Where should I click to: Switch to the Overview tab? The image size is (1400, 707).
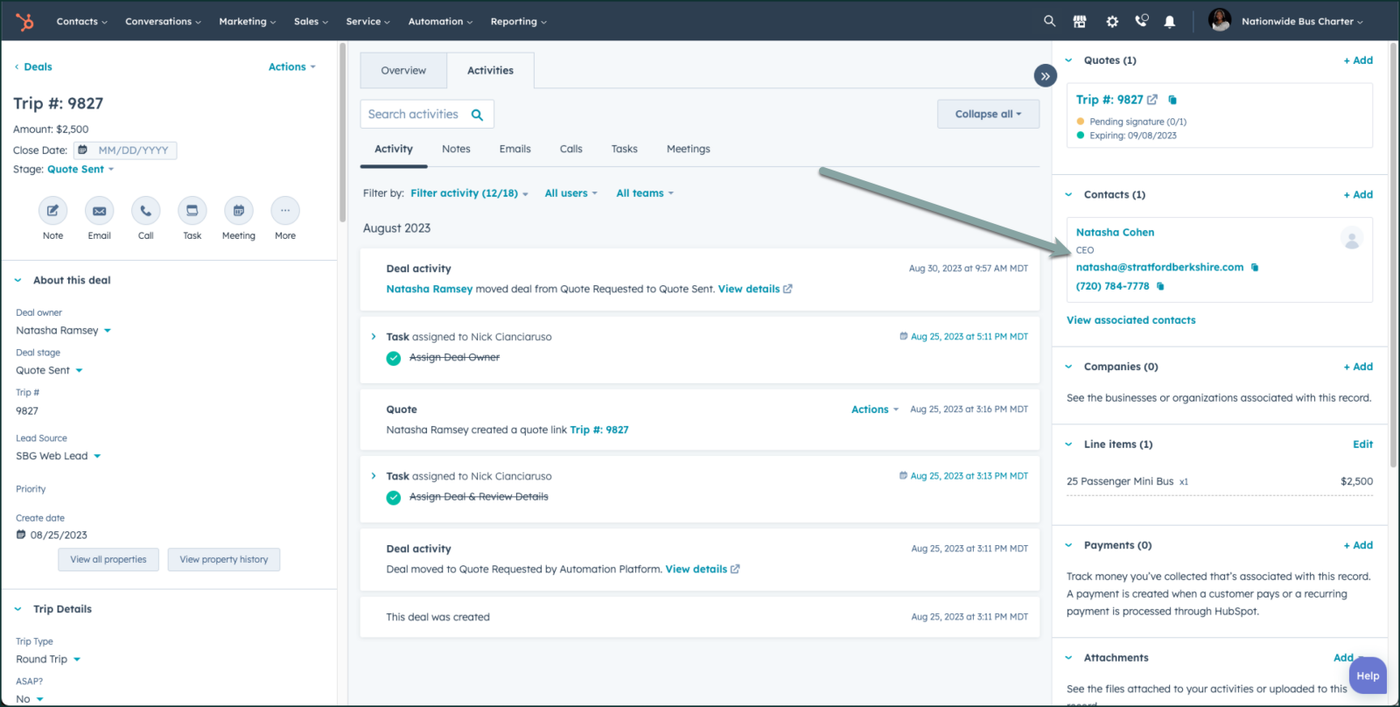point(403,71)
